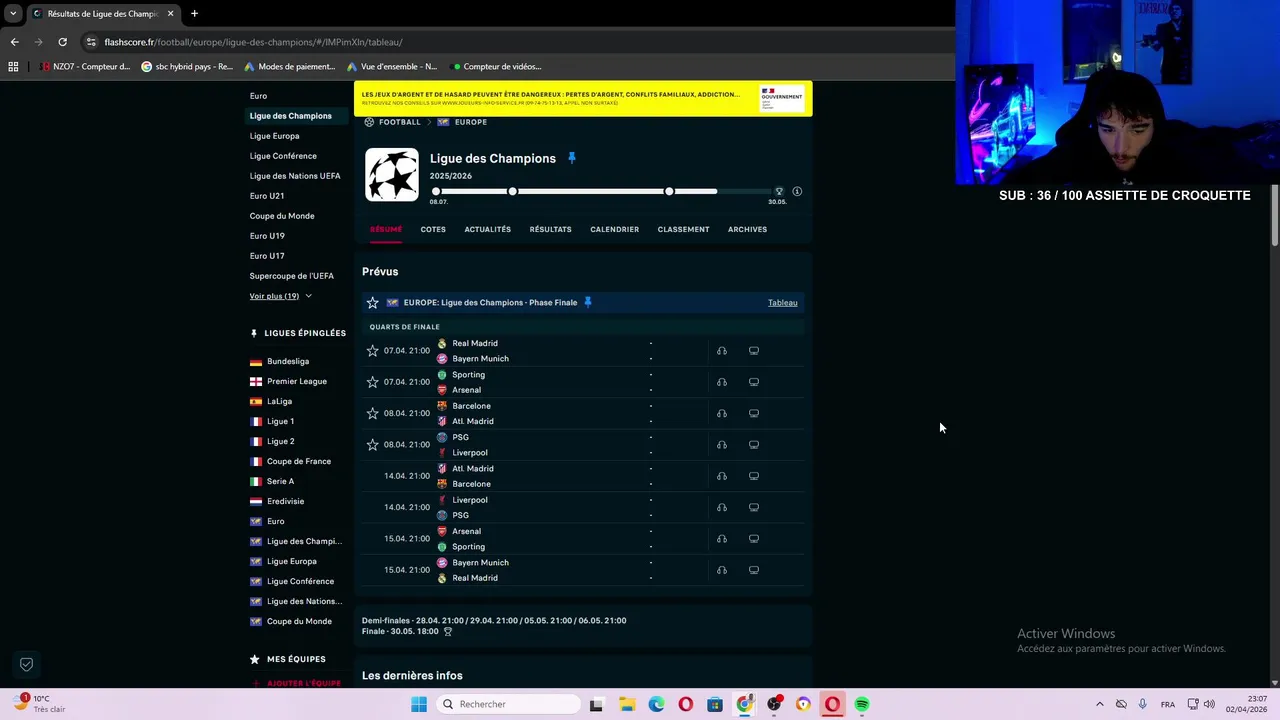
Task: Star the 08.04 PSG vs Liverpool match
Action: 373,444
